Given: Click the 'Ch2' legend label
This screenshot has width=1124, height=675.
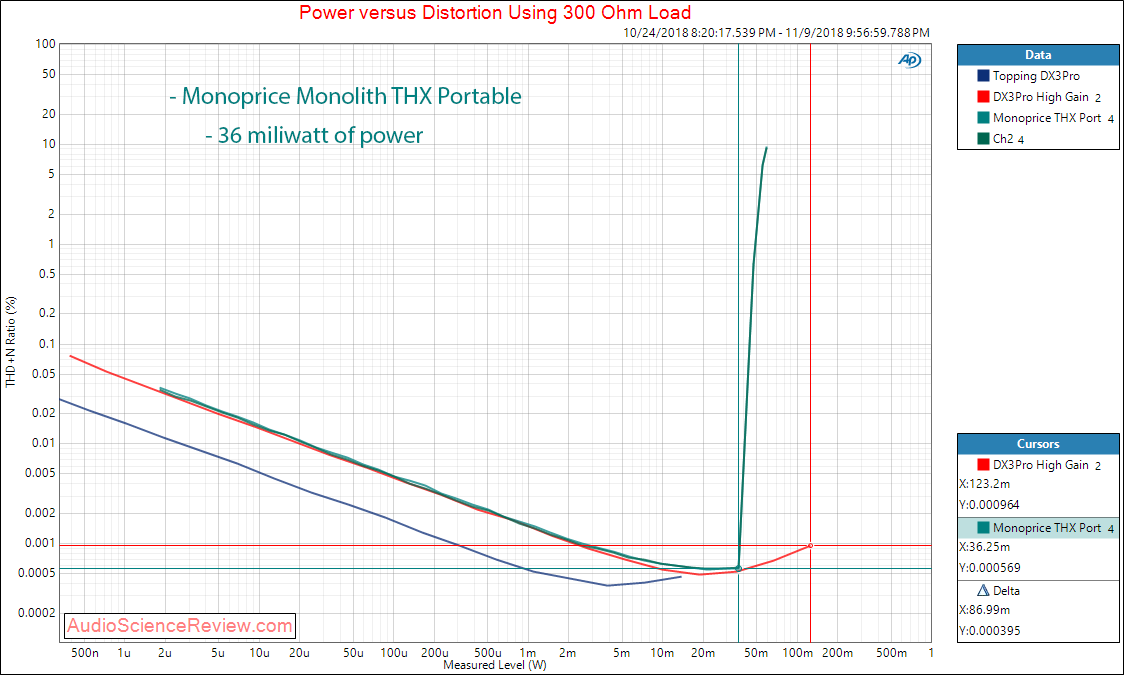Looking at the screenshot, I should coord(1003,138).
